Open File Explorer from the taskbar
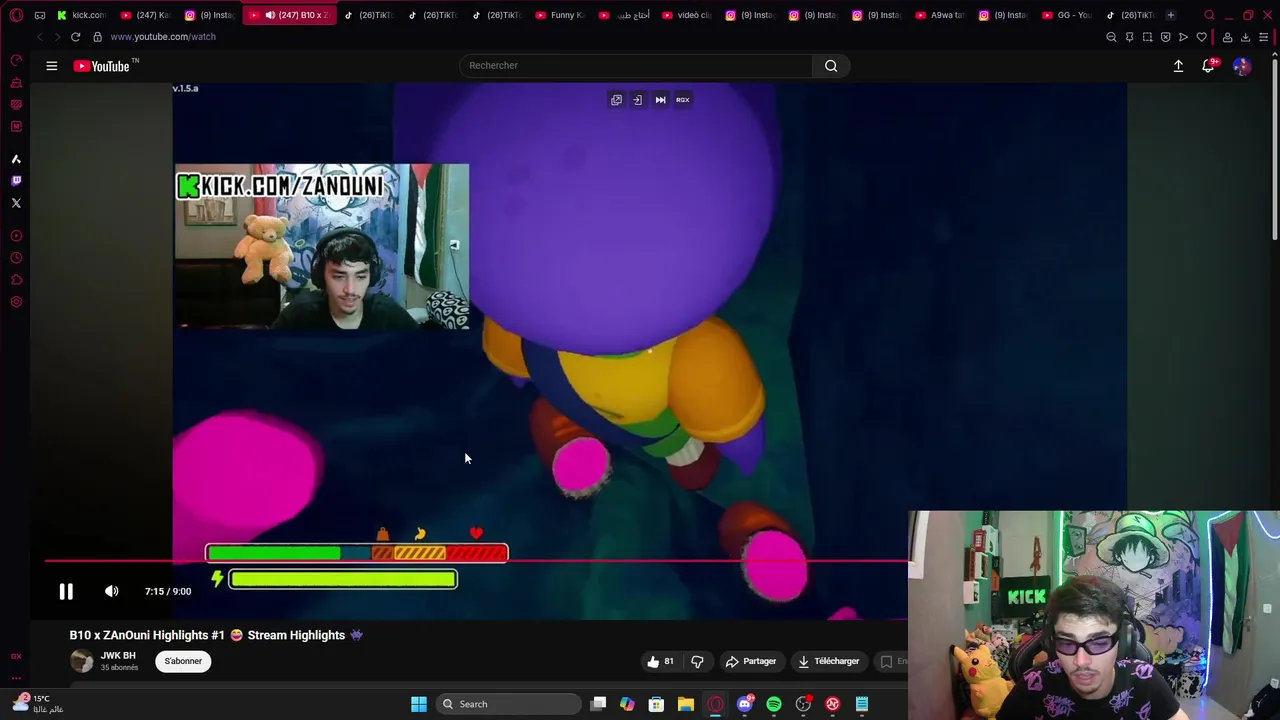1280x720 pixels. 686,704
